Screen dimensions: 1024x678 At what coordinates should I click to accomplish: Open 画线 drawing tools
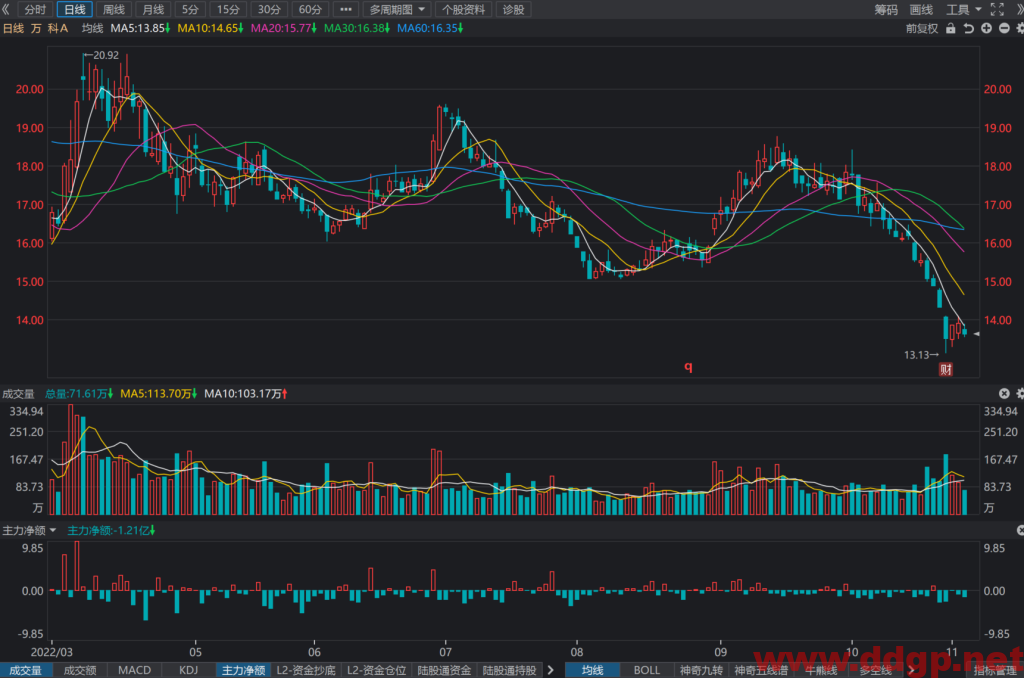(x=921, y=10)
